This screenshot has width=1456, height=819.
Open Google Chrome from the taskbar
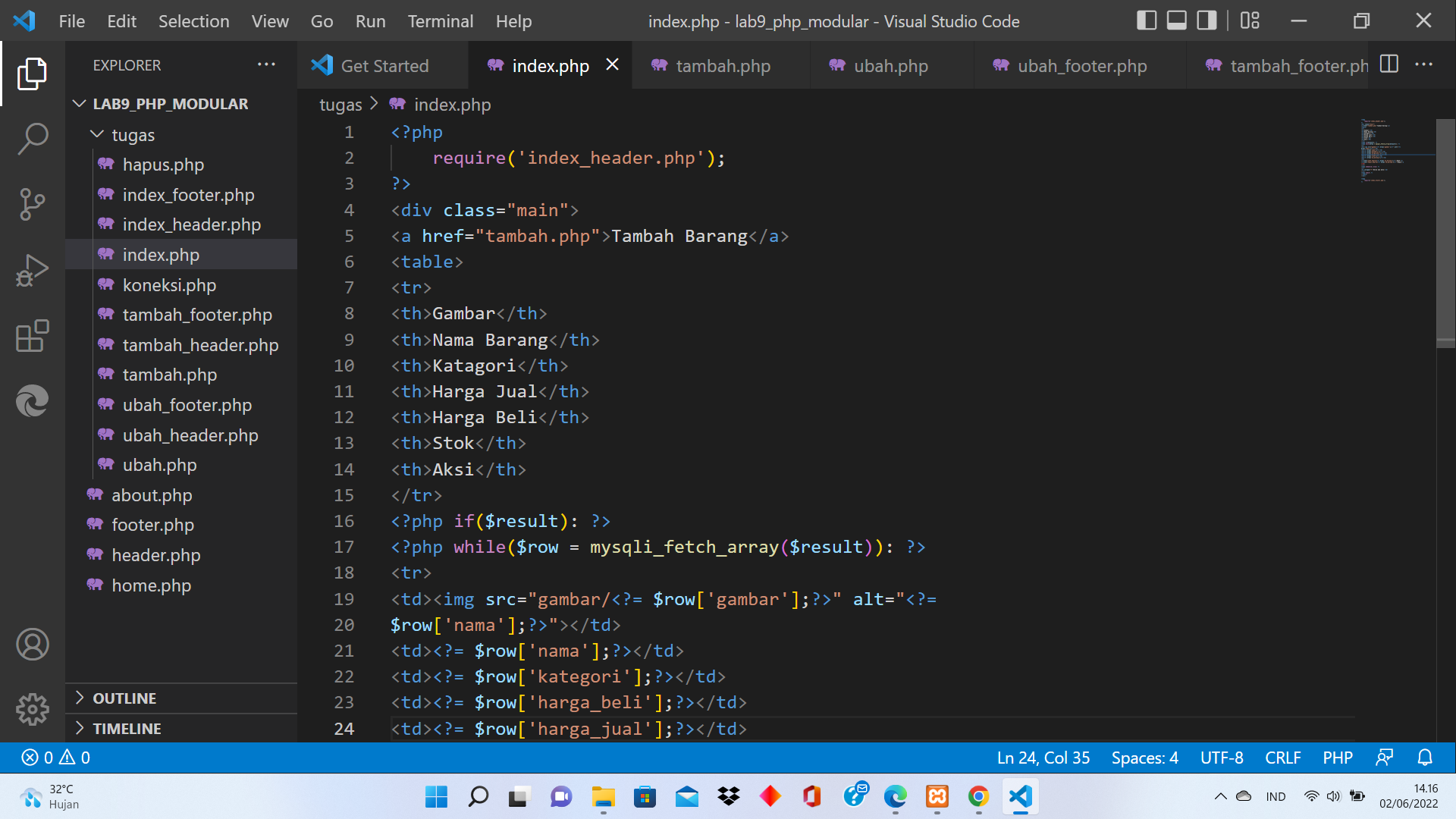[978, 796]
